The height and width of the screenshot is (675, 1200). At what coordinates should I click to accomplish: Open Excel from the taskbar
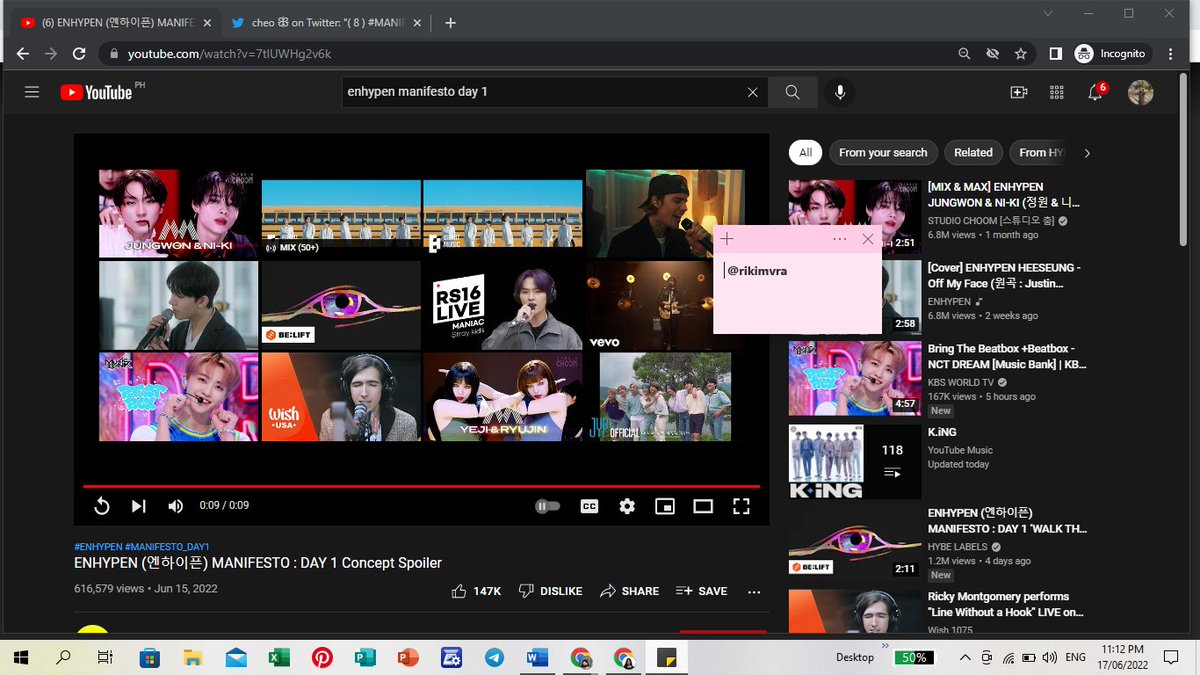point(279,657)
